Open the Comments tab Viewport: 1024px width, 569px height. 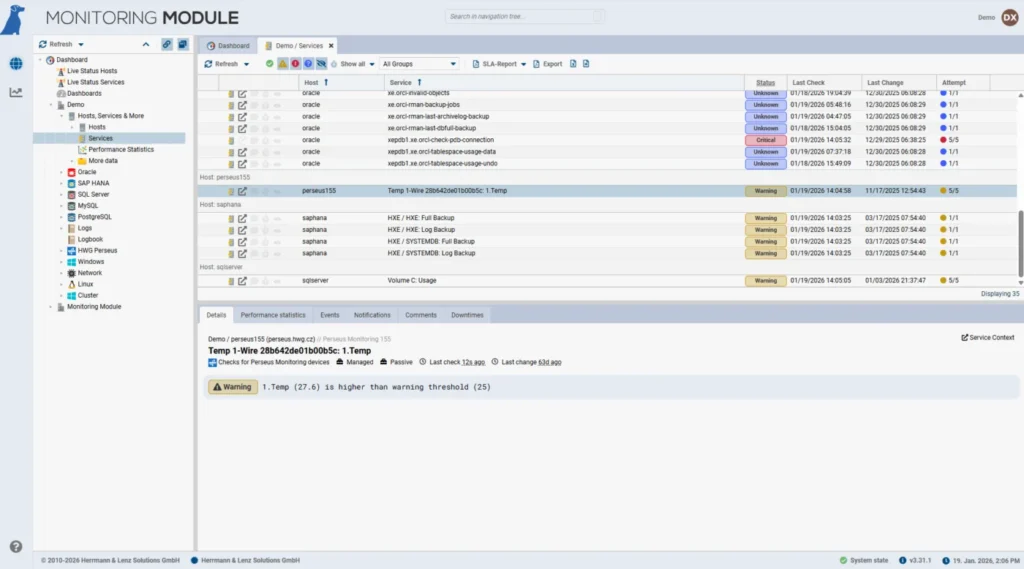pos(421,315)
